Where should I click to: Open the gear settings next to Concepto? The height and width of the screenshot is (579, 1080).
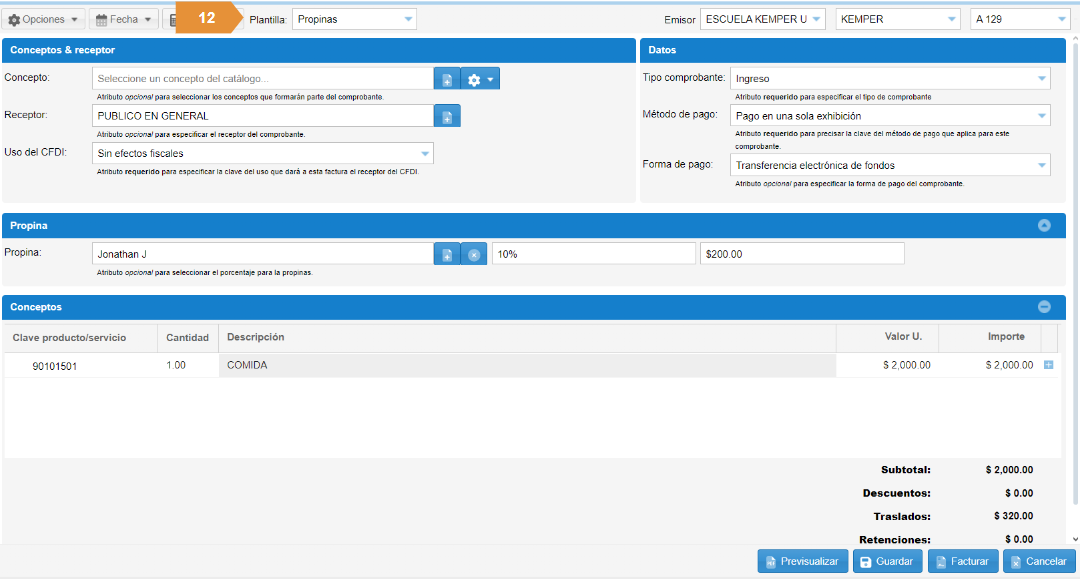[480, 79]
